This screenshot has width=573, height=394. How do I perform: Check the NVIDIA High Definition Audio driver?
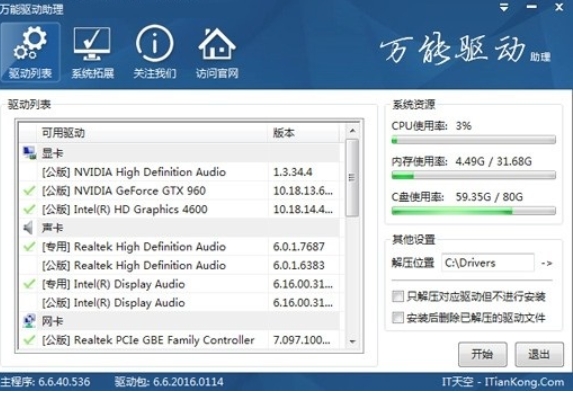29,172
